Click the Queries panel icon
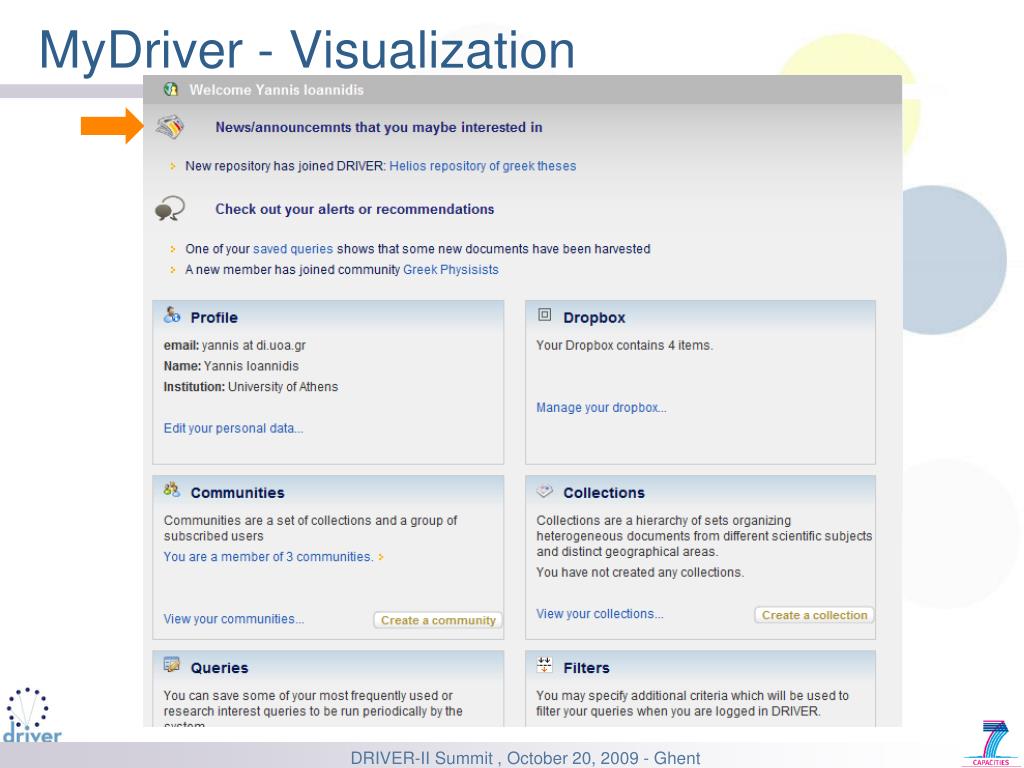1024x768 pixels. [172, 665]
